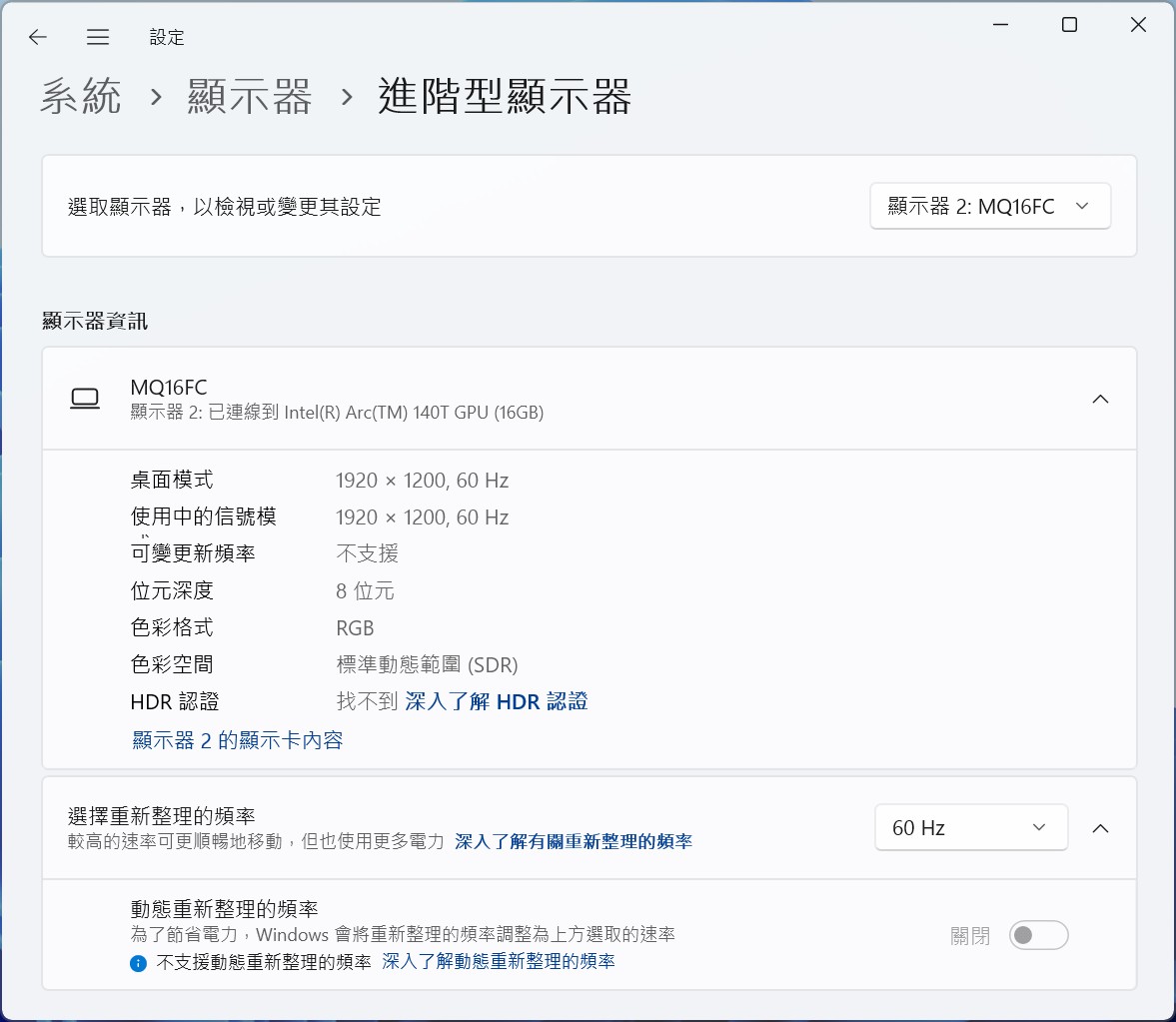Close the Settings window
The image size is (1176, 1022).
[1138, 25]
